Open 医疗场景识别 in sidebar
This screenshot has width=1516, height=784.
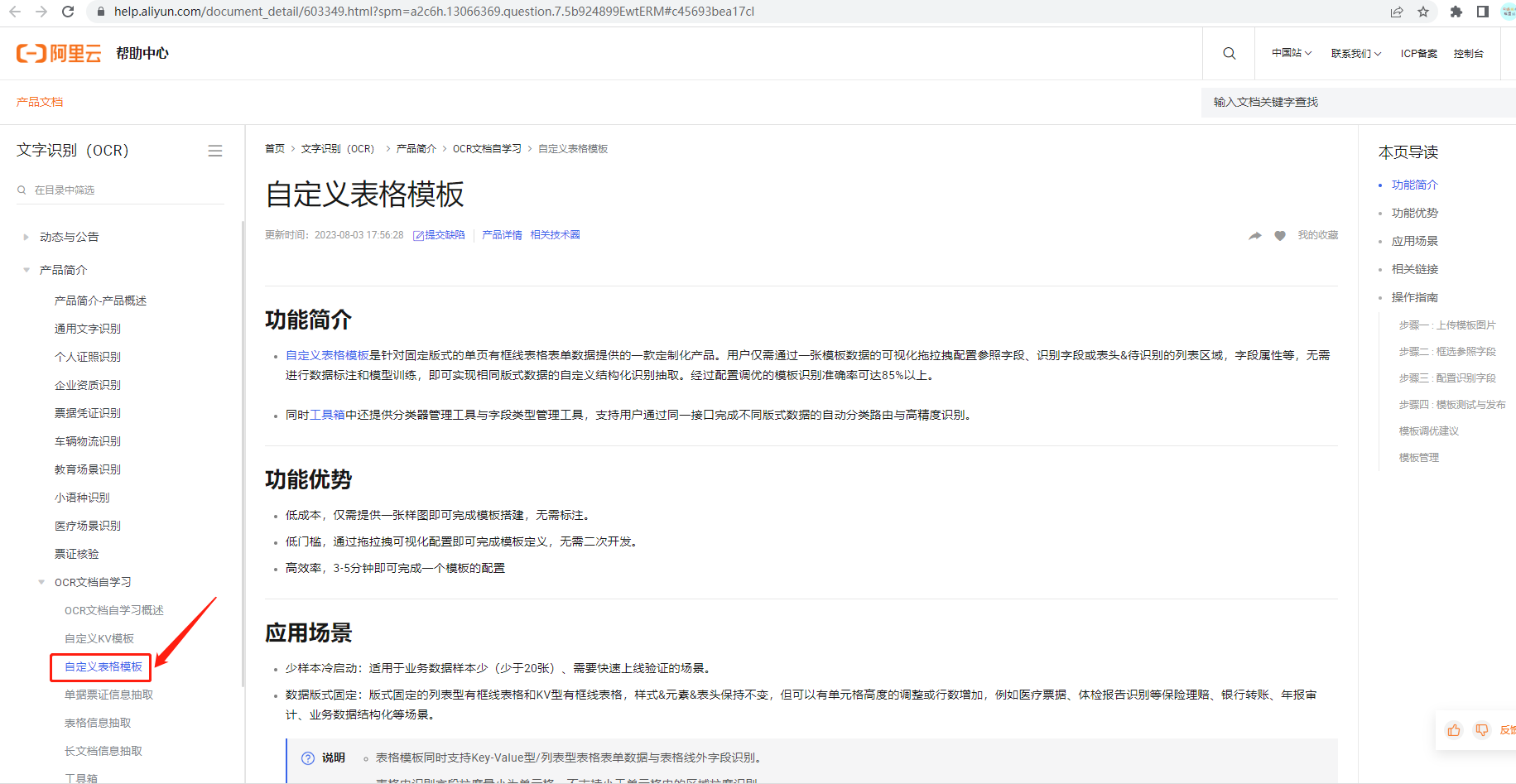coord(88,526)
